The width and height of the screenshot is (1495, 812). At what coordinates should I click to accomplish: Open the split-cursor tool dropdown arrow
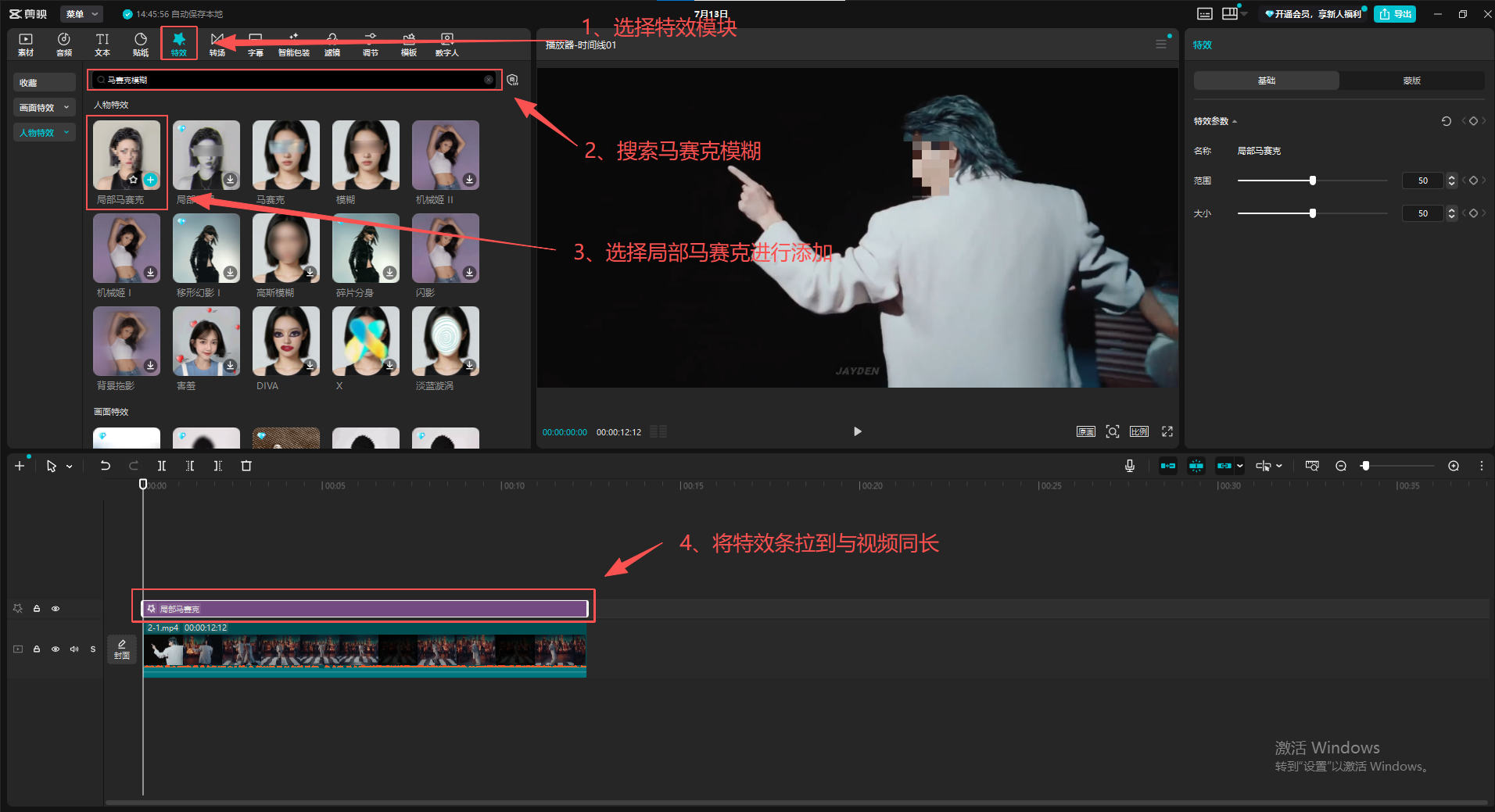[x=1279, y=466]
